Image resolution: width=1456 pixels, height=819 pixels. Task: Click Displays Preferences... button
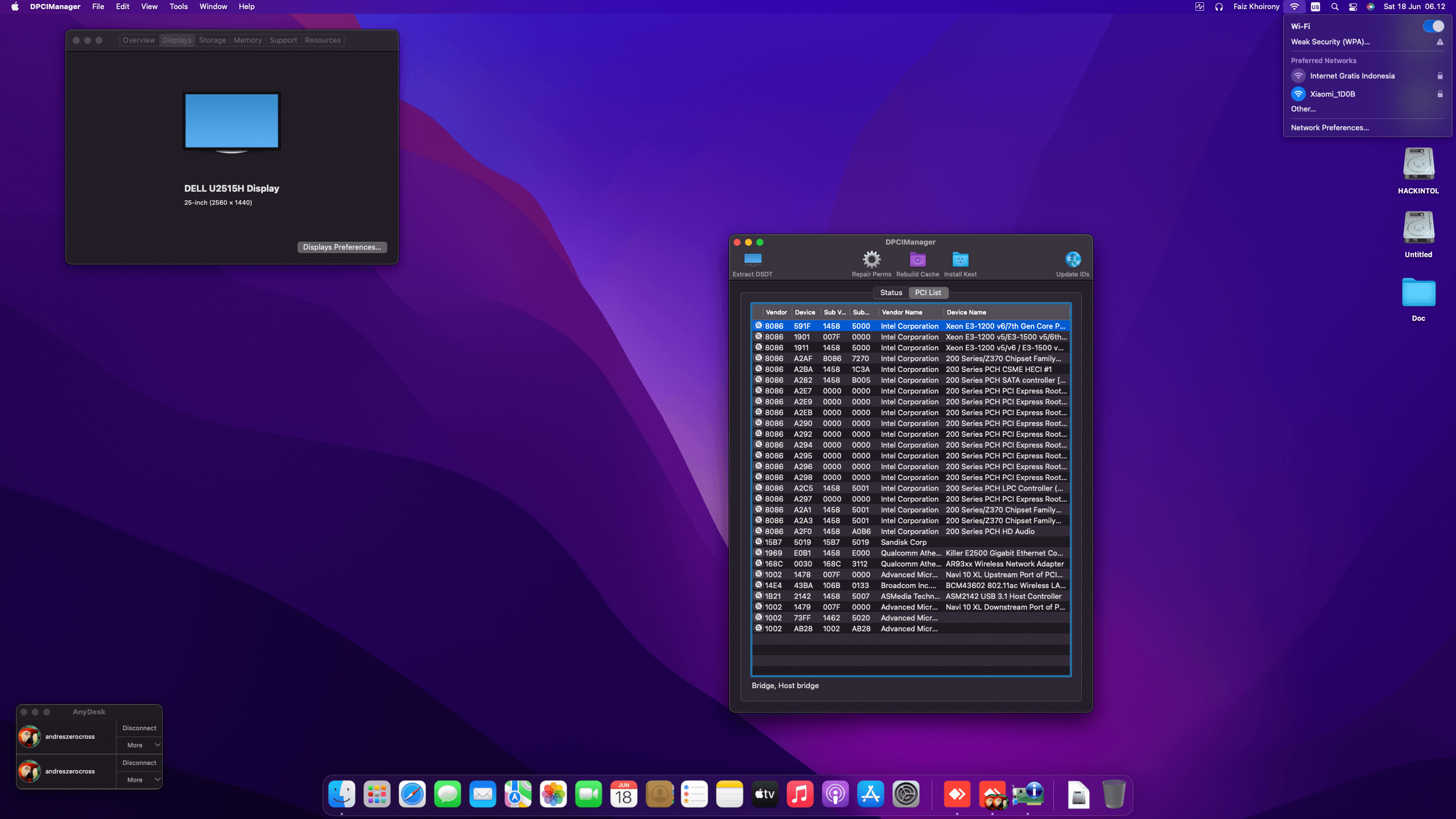(x=342, y=247)
